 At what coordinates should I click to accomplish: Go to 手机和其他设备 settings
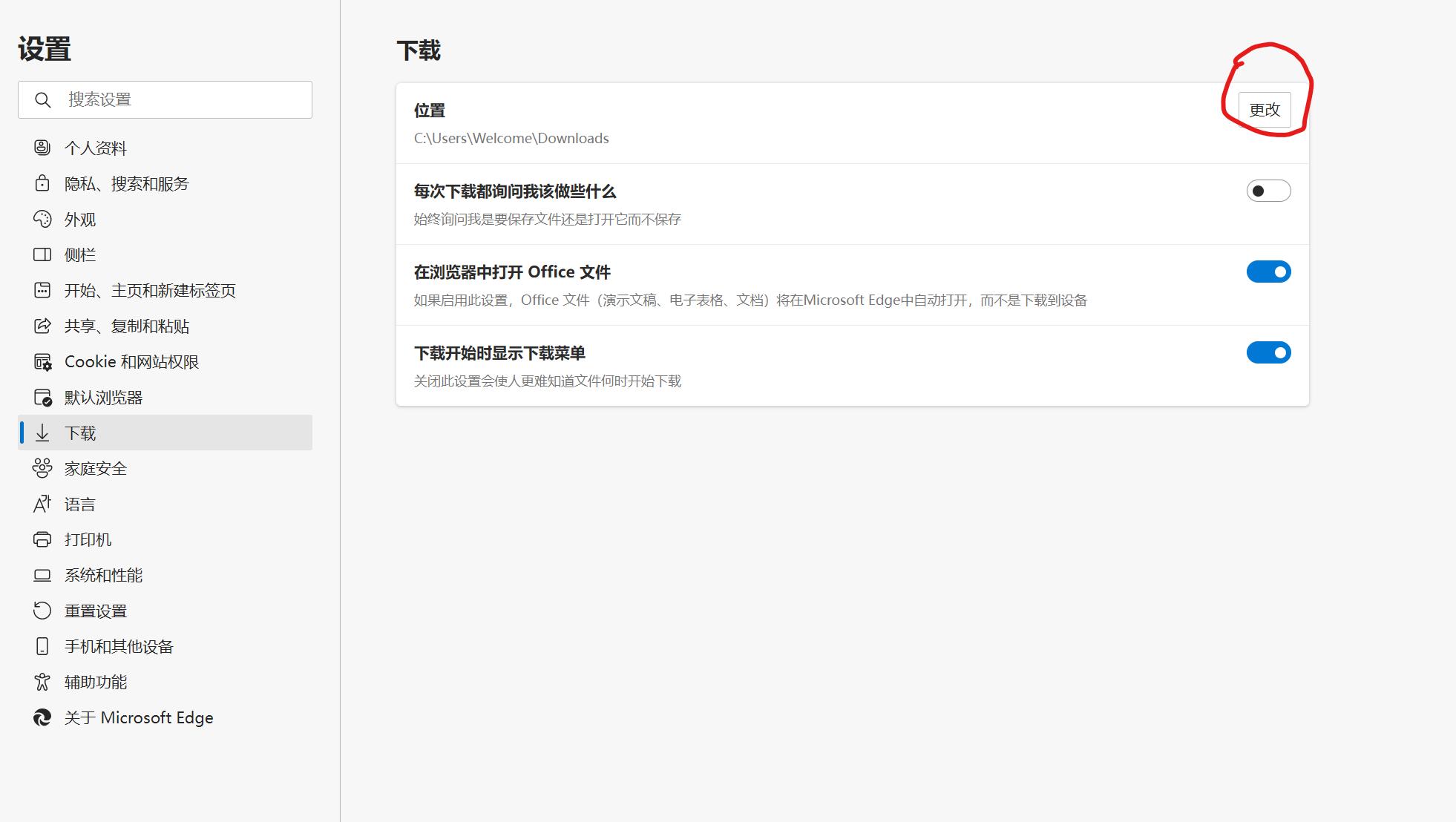point(165,646)
